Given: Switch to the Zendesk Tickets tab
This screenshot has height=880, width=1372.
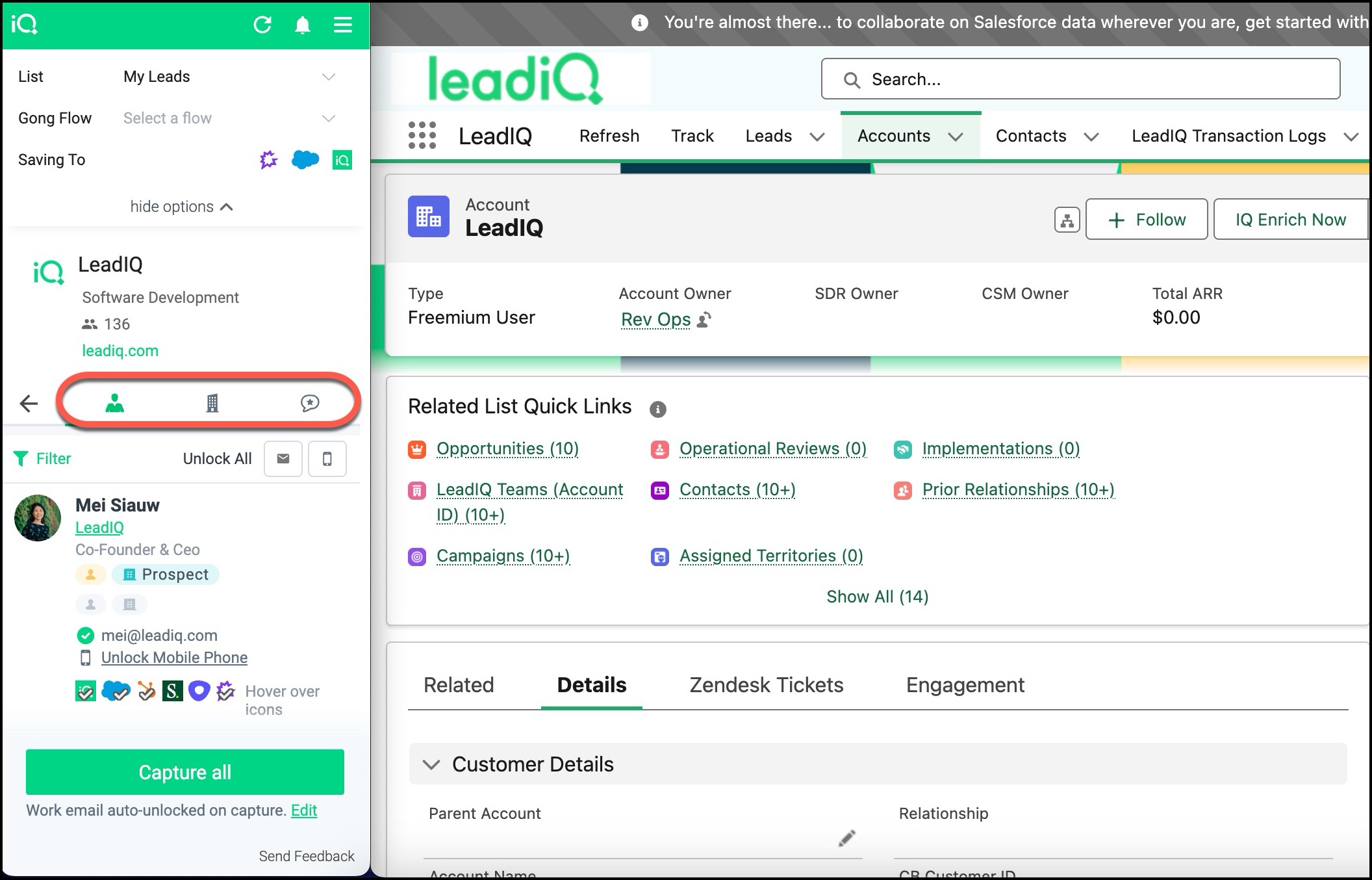Looking at the screenshot, I should (767, 685).
